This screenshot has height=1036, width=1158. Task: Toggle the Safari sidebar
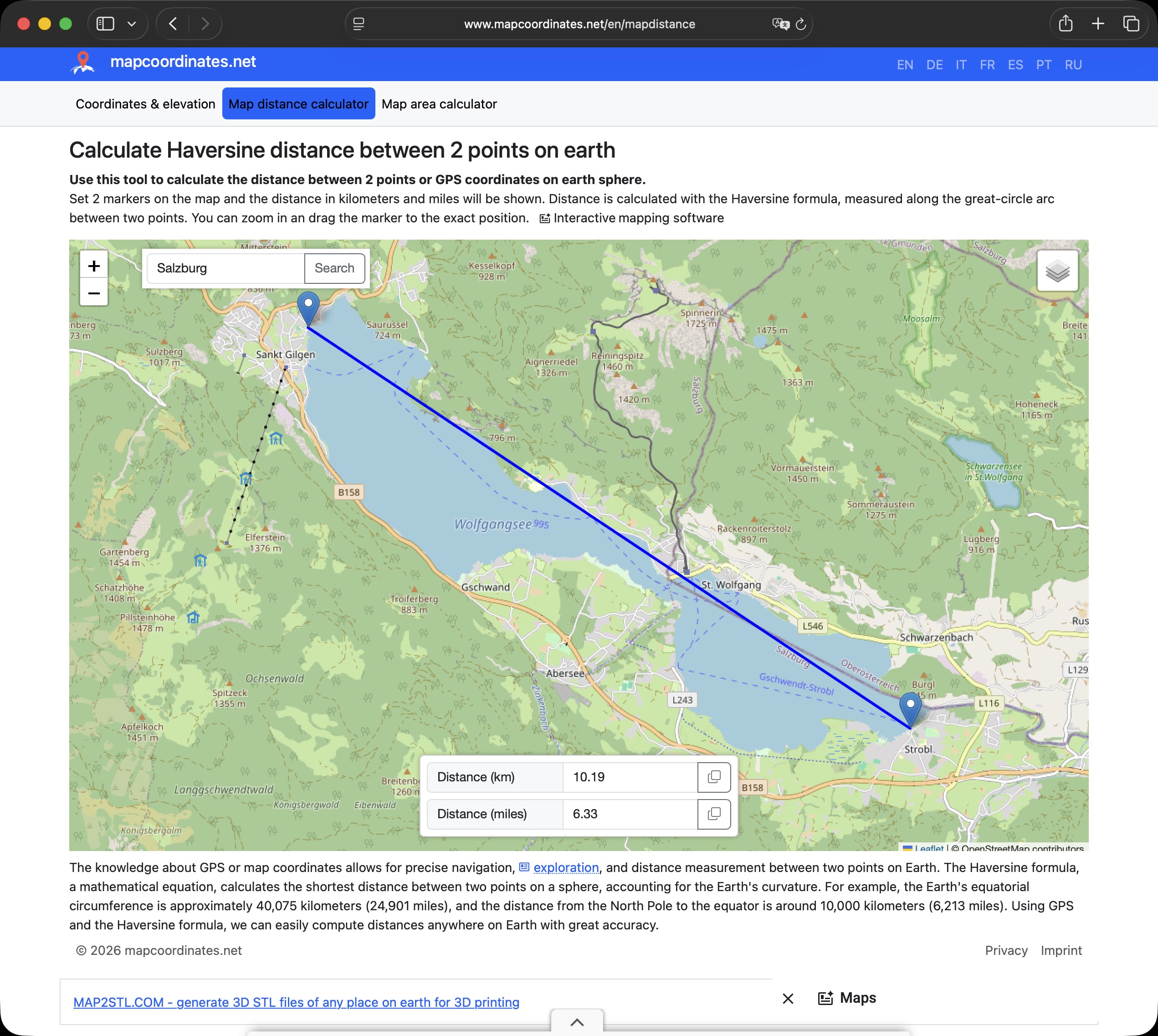coord(105,24)
